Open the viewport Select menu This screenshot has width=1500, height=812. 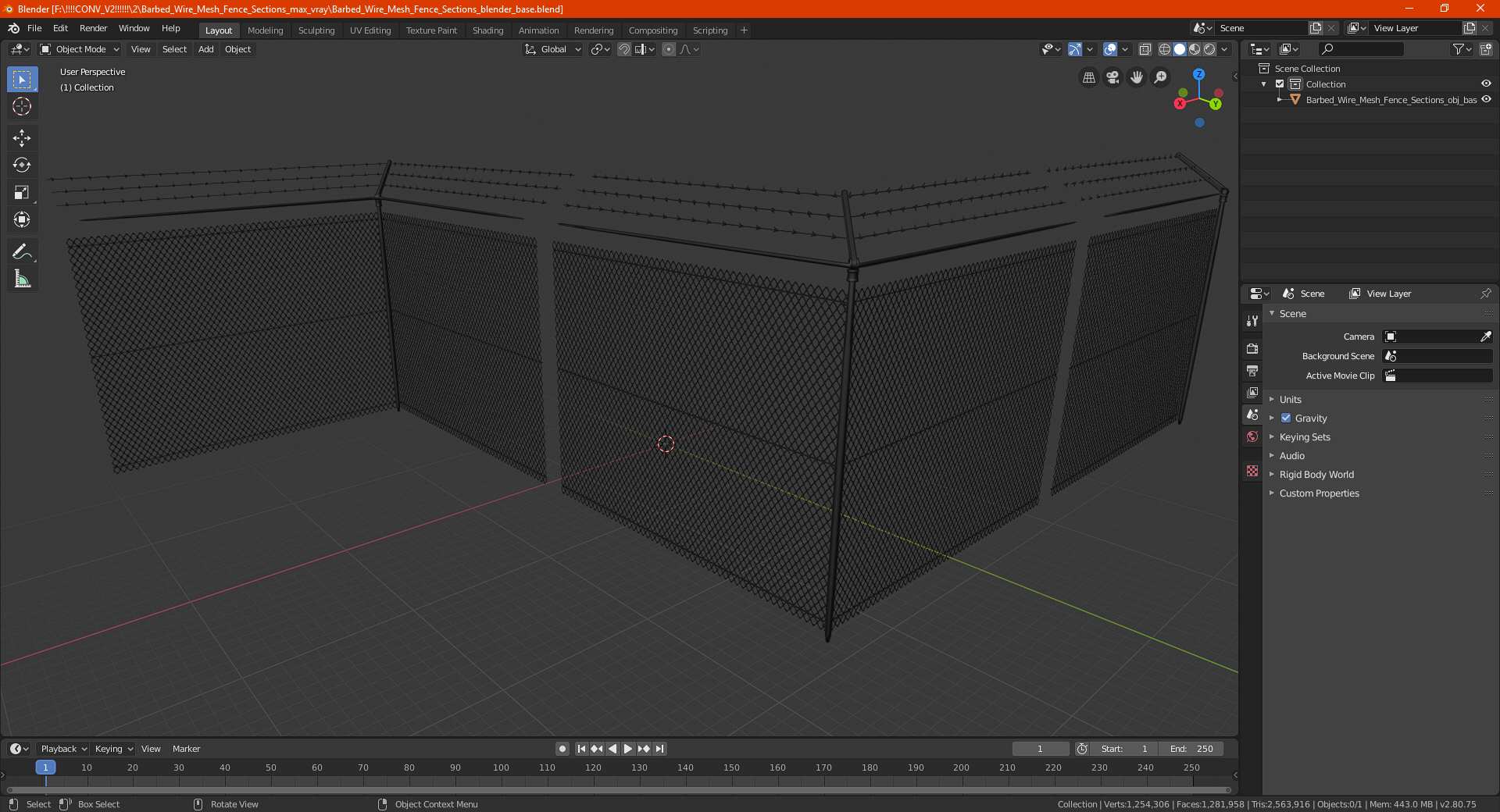coord(174,49)
